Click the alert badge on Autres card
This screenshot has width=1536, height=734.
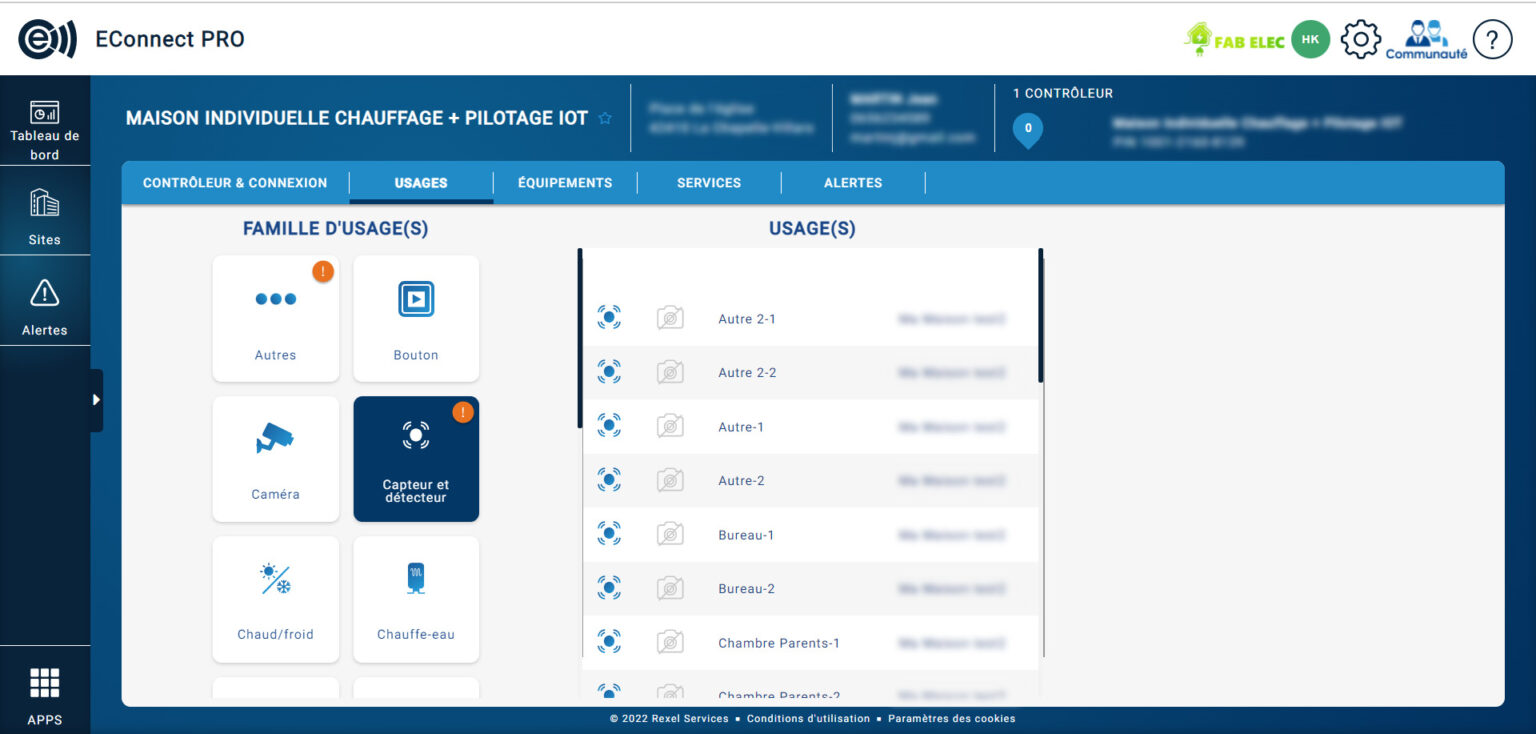(x=323, y=271)
